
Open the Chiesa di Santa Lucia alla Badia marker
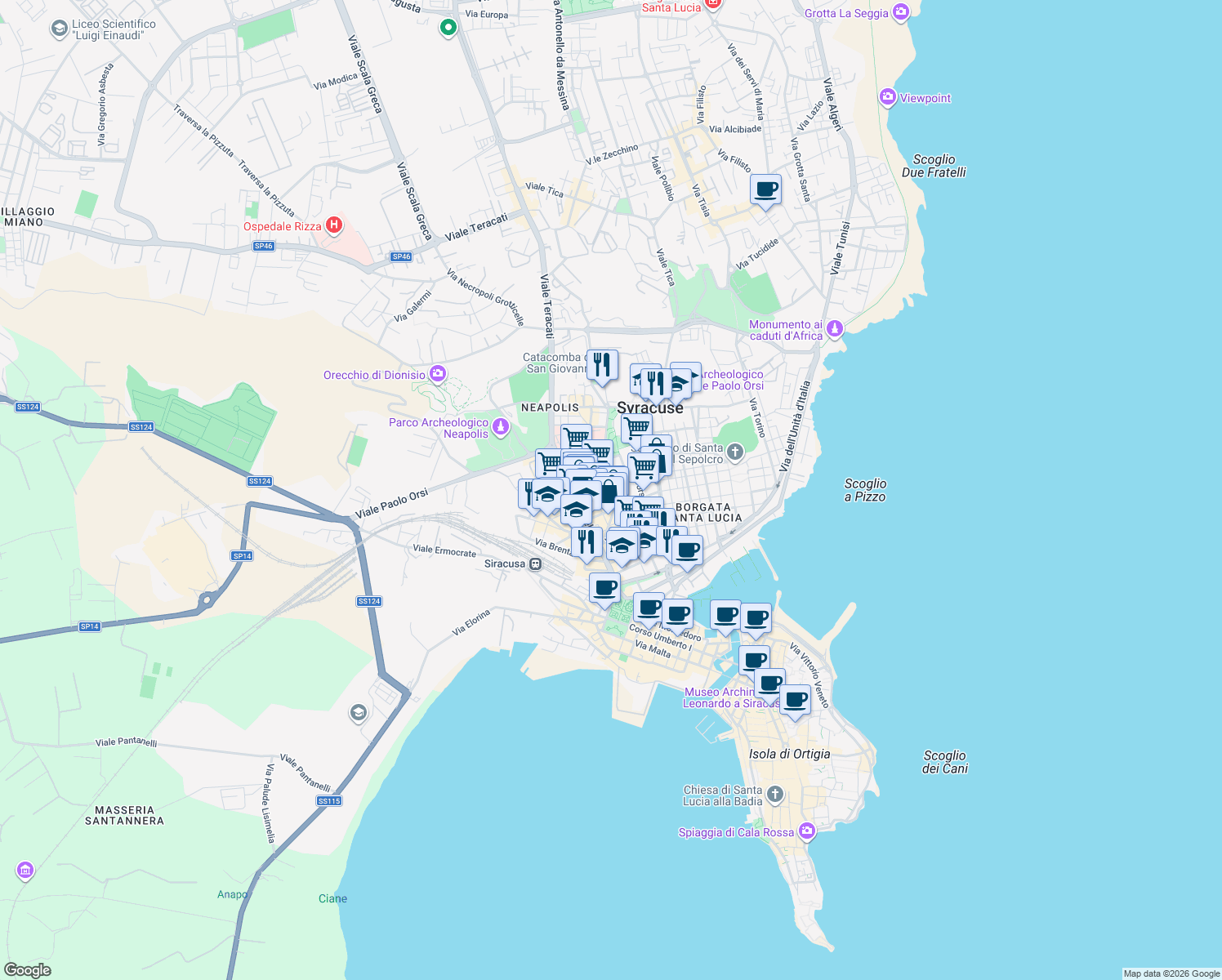coord(774,793)
